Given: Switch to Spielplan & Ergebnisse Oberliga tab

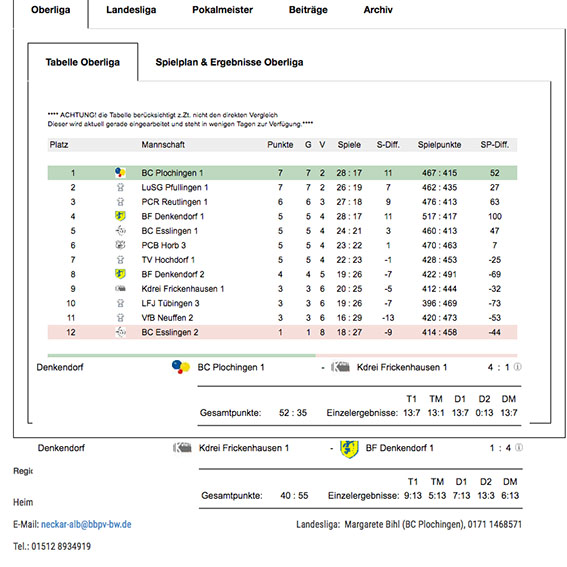Looking at the screenshot, I should click(x=229, y=62).
